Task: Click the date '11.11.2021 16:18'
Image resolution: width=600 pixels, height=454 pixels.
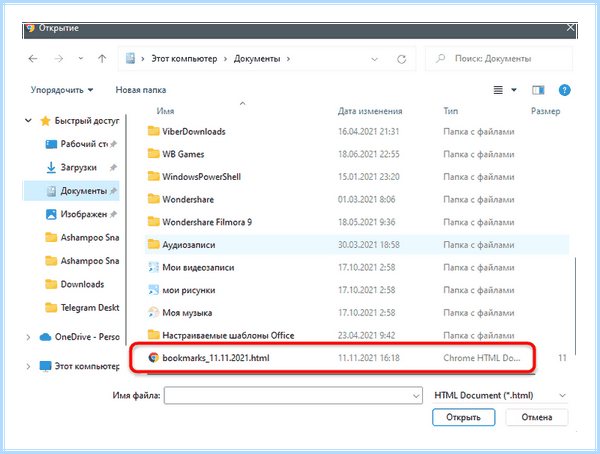Action: click(369, 358)
